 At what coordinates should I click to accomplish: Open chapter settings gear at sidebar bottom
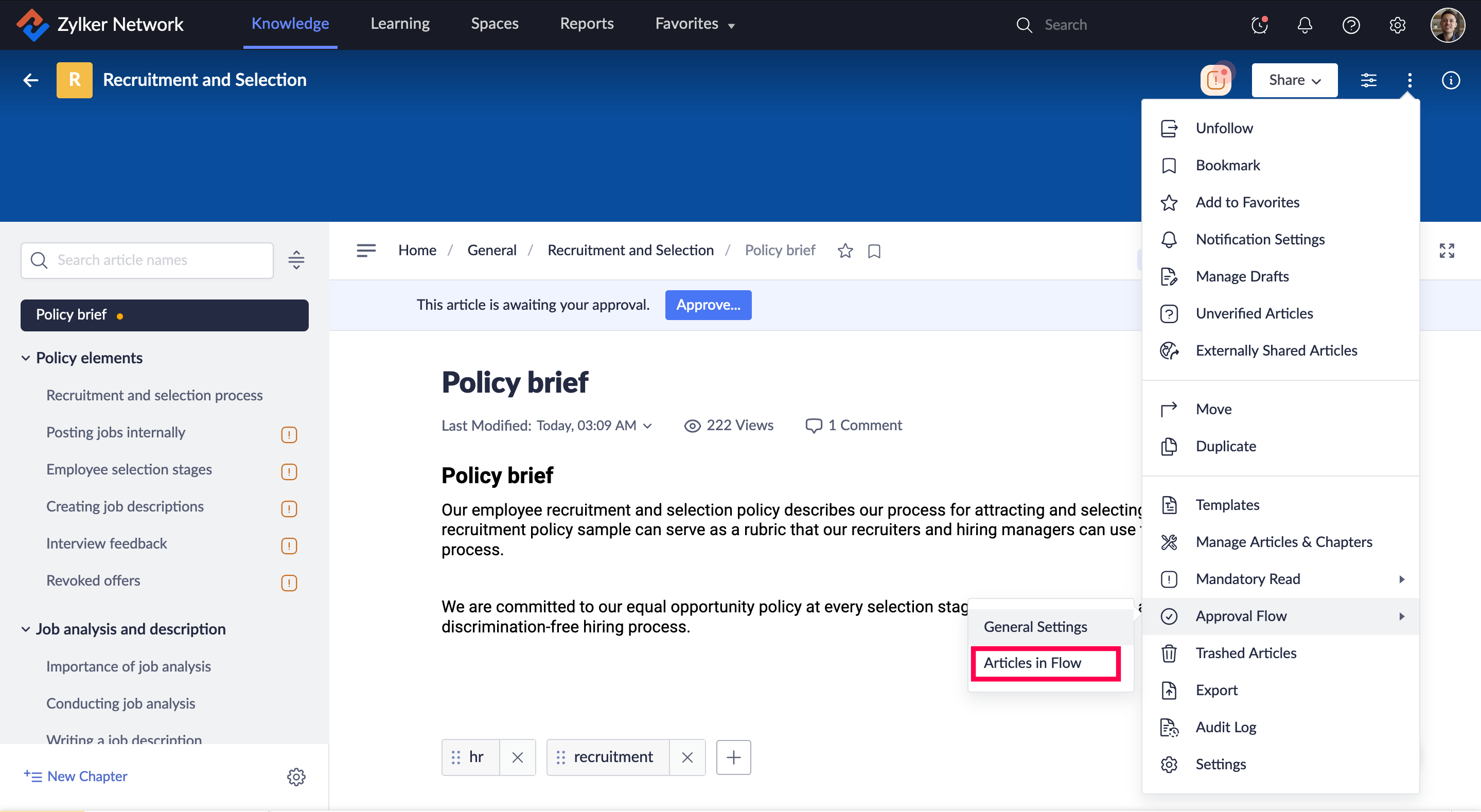point(296,776)
